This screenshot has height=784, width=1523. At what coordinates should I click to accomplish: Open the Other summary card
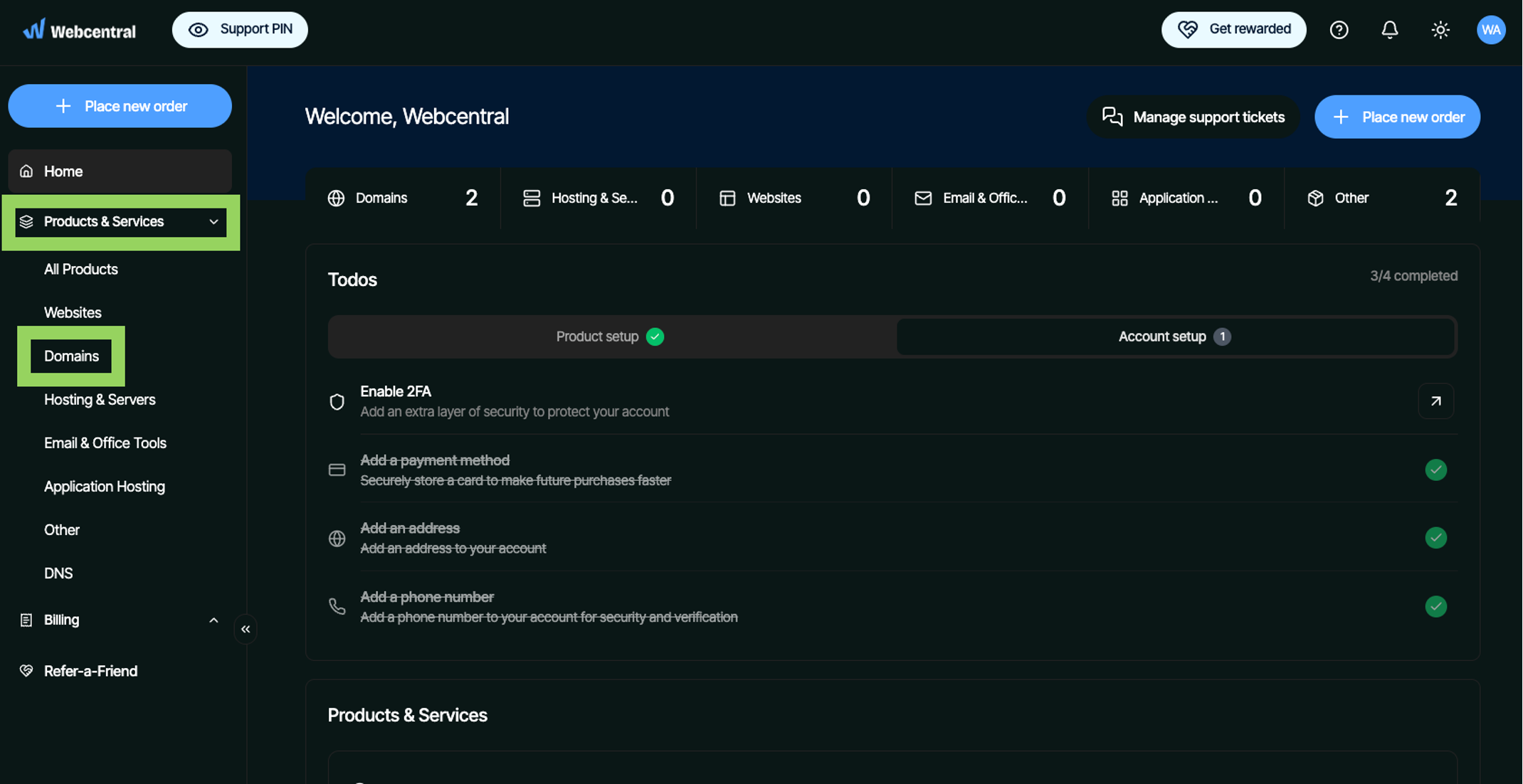[1382, 198]
